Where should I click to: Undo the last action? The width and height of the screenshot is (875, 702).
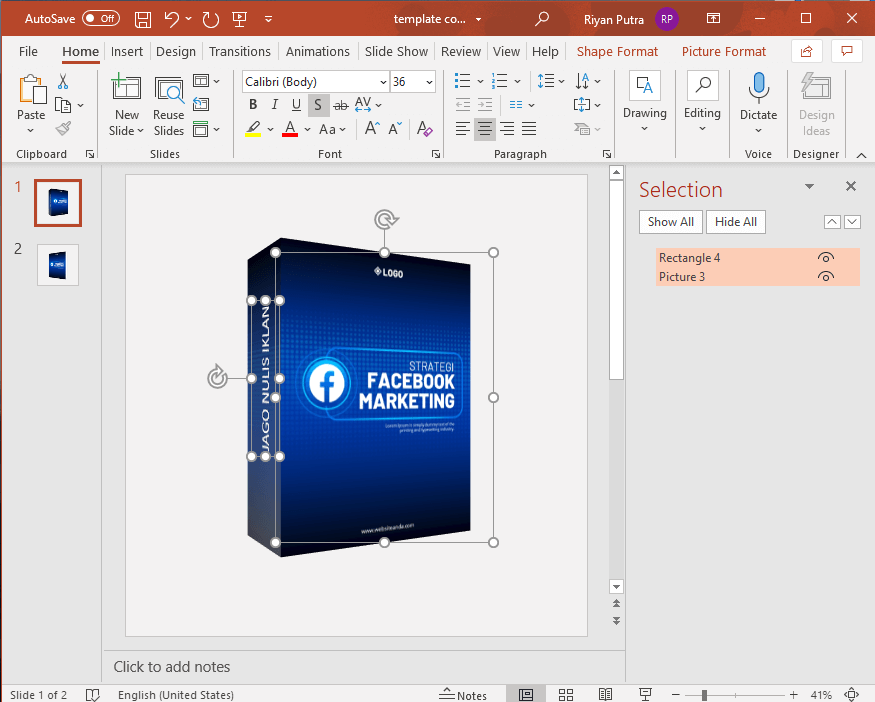coord(172,20)
